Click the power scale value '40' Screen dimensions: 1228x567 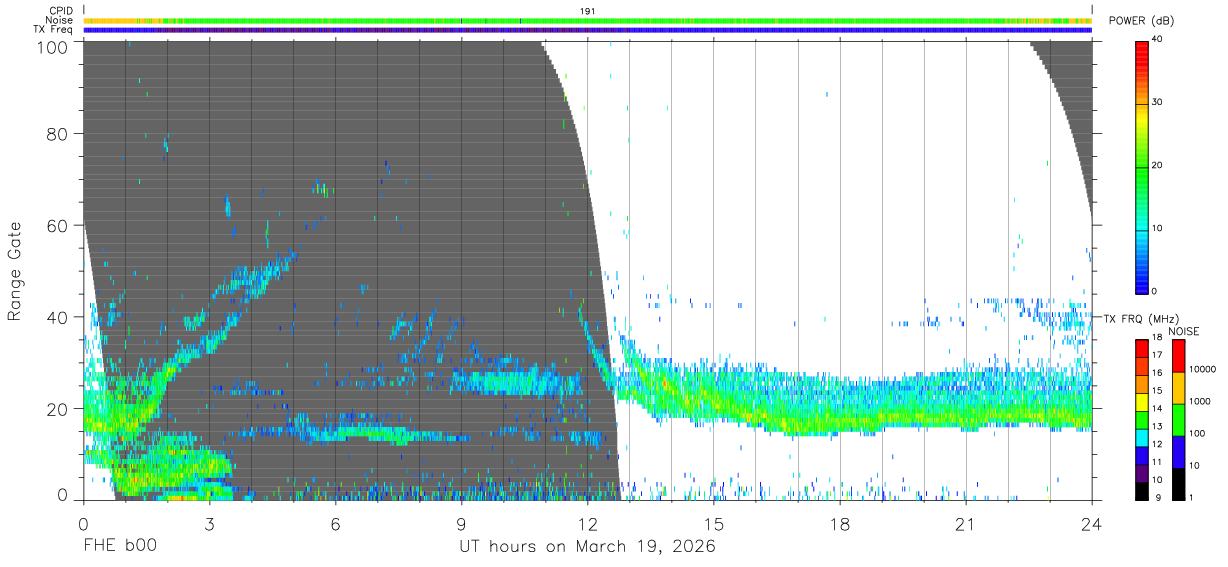1158,39
